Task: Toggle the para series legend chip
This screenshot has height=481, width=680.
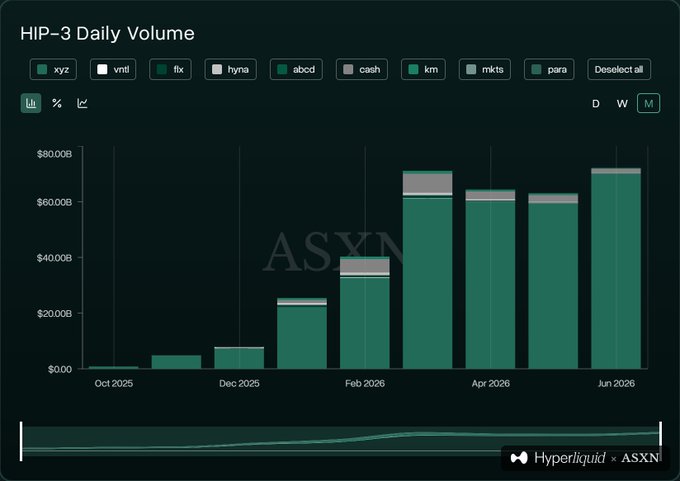Action: point(549,69)
